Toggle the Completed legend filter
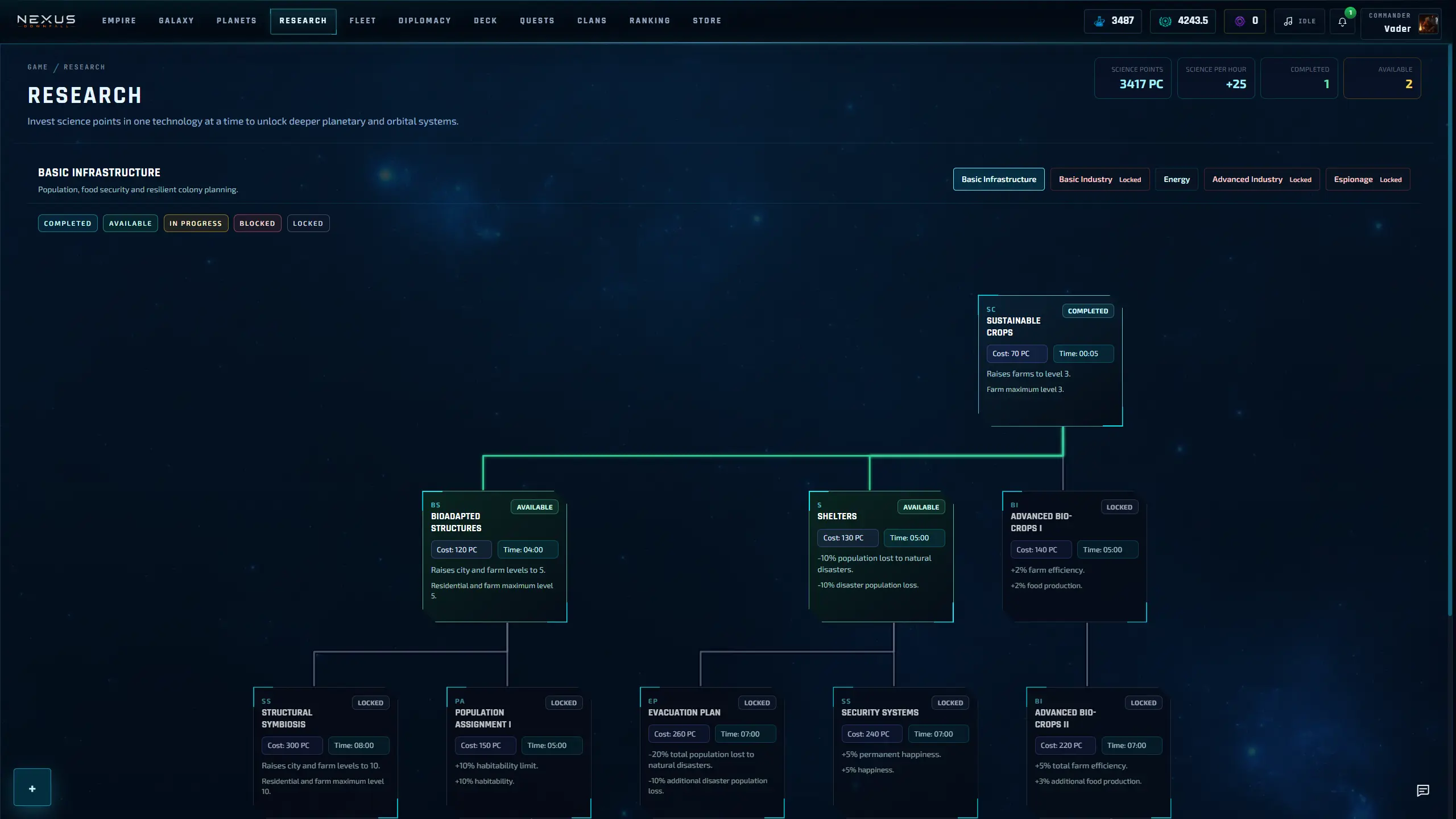The height and width of the screenshot is (819, 1456). 68,224
